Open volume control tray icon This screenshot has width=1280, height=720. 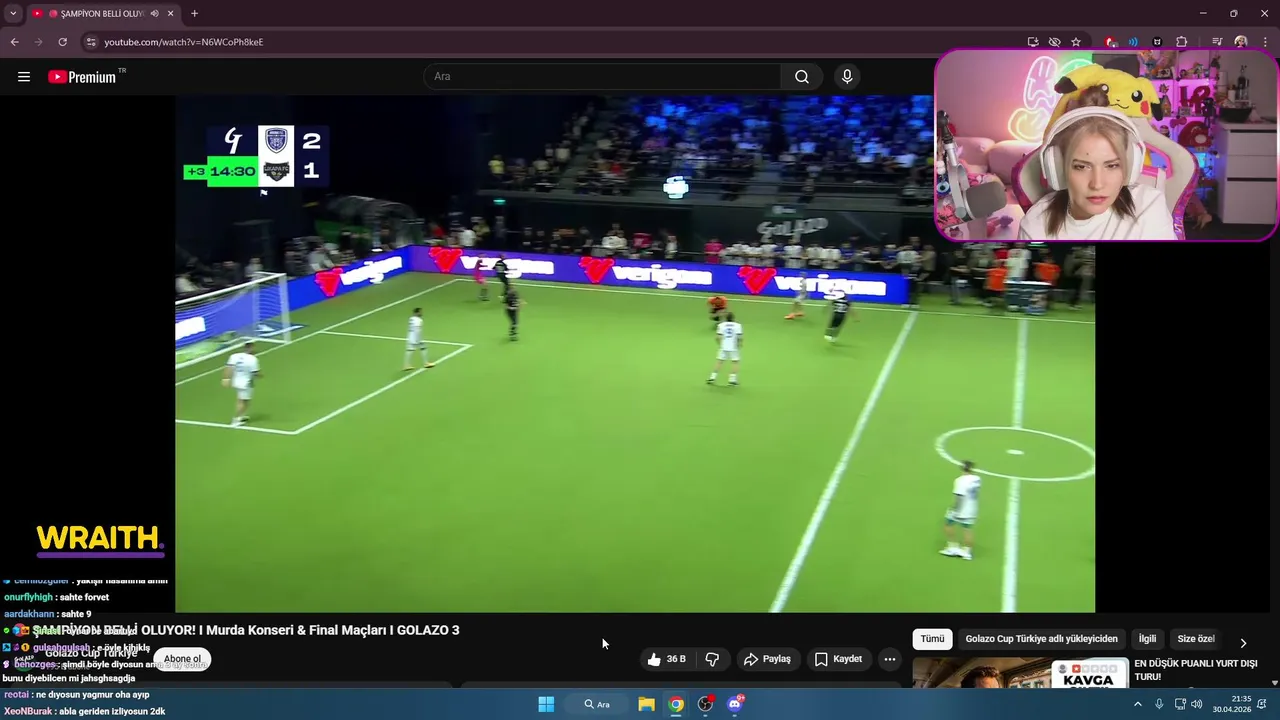pos(1197,704)
